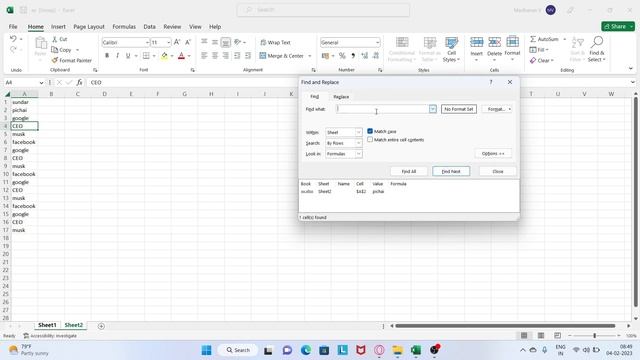Screen dimensions: 640x360
Task: Toggle Bold formatting in Font group
Action: point(107,56)
